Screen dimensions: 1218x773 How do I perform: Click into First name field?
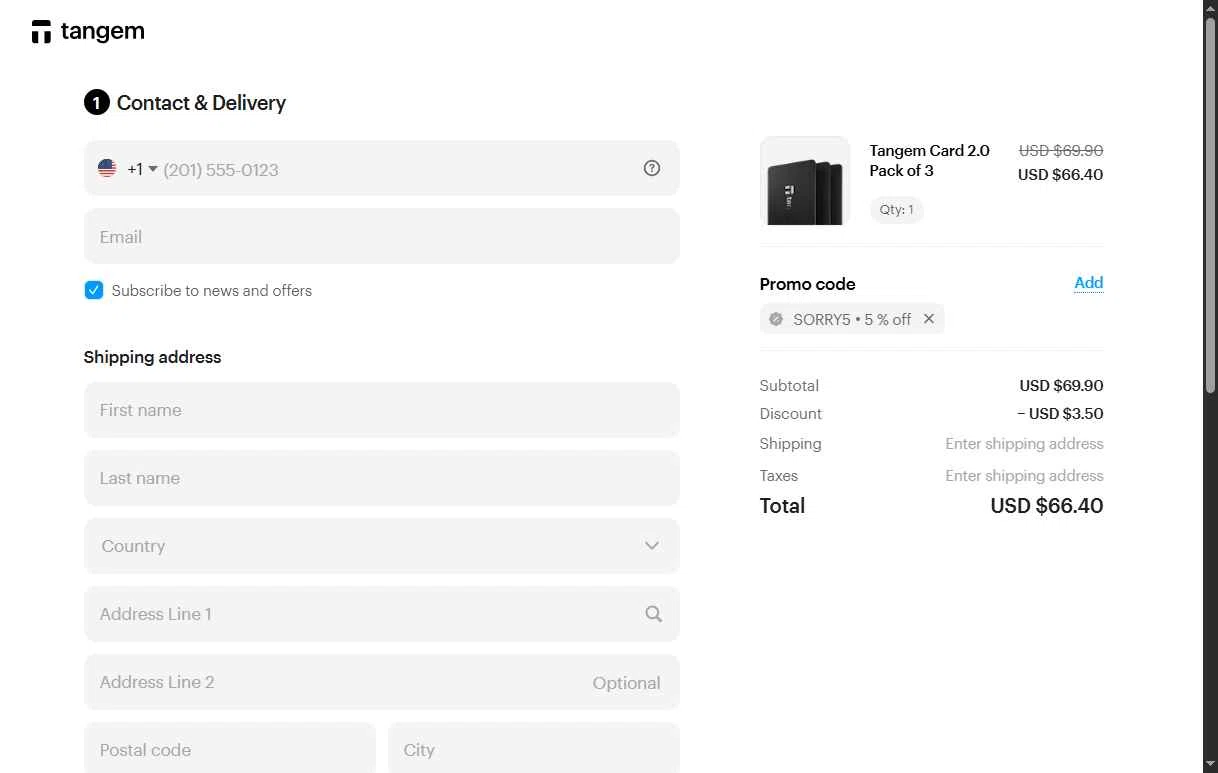point(382,410)
